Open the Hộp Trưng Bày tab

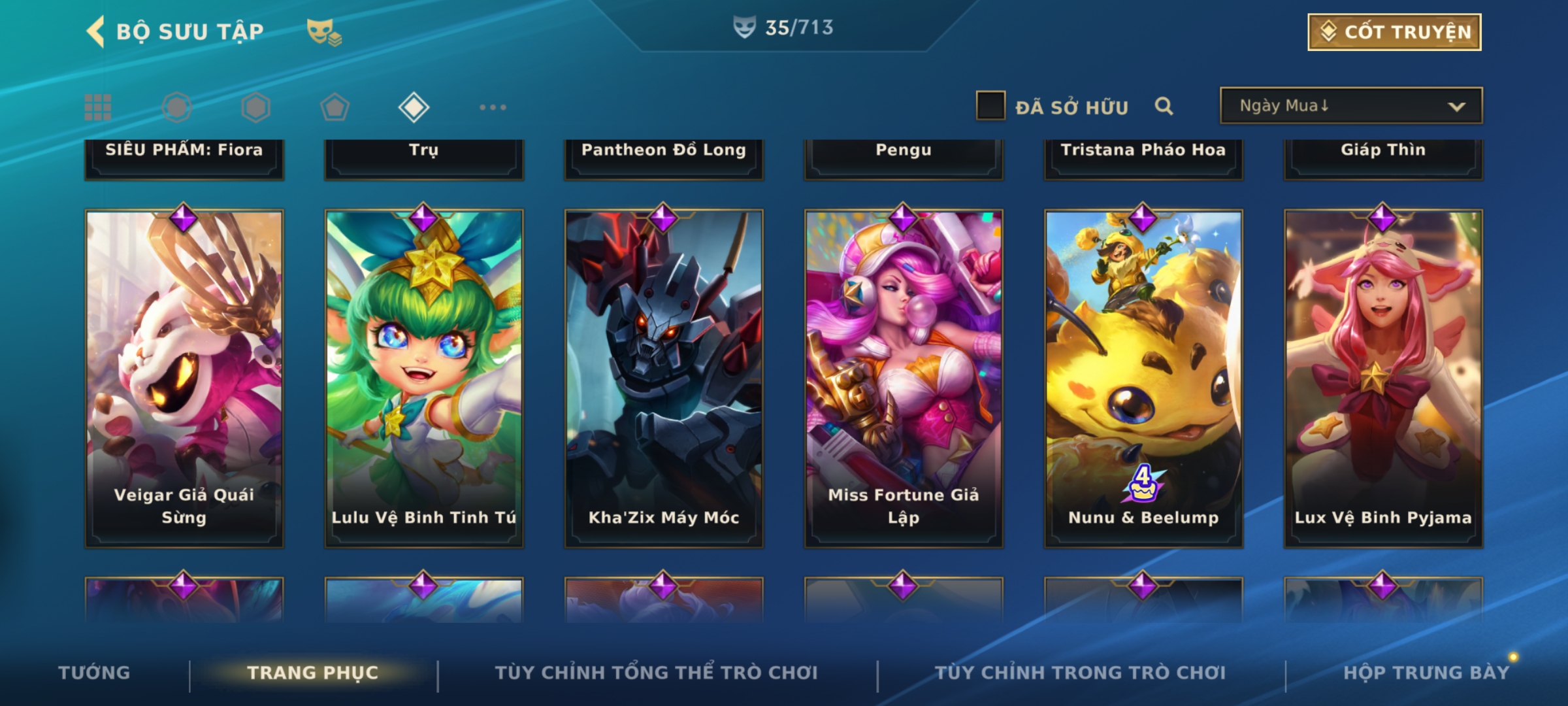[1426, 673]
